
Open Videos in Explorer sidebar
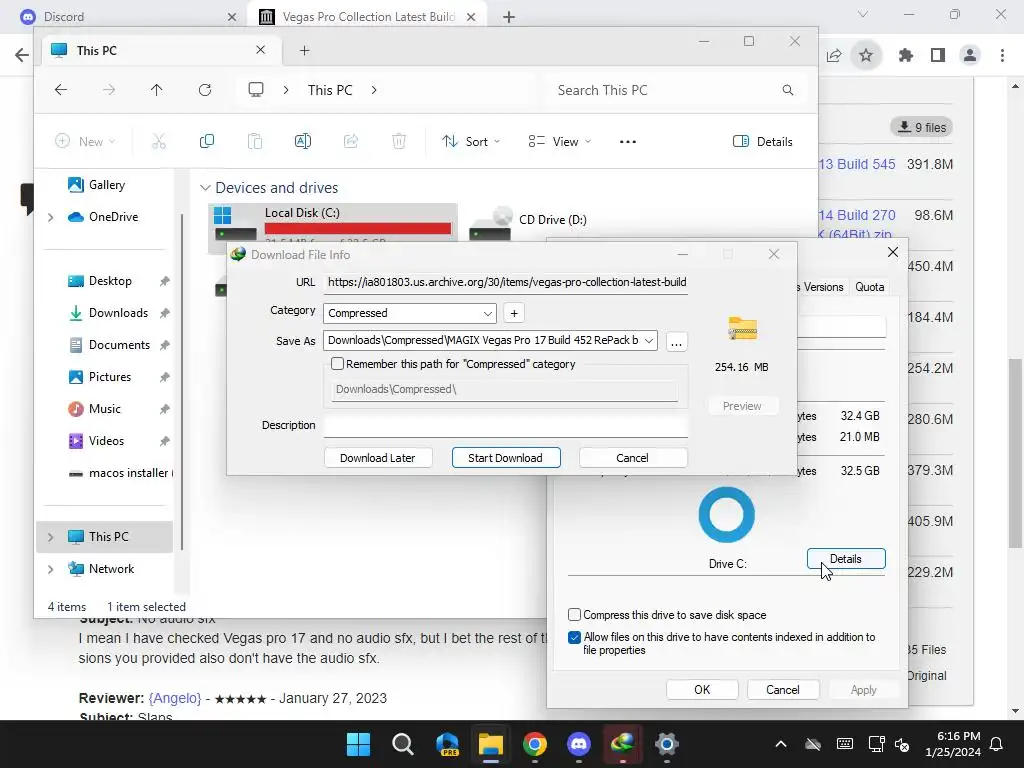pyautogui.click(x=106, y=441)
